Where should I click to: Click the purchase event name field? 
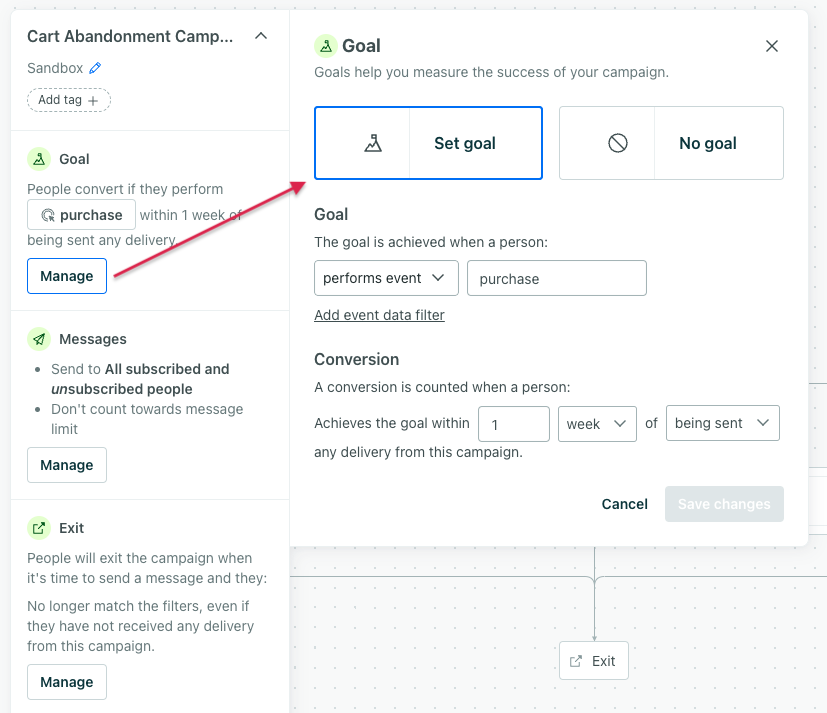point(556,279)
